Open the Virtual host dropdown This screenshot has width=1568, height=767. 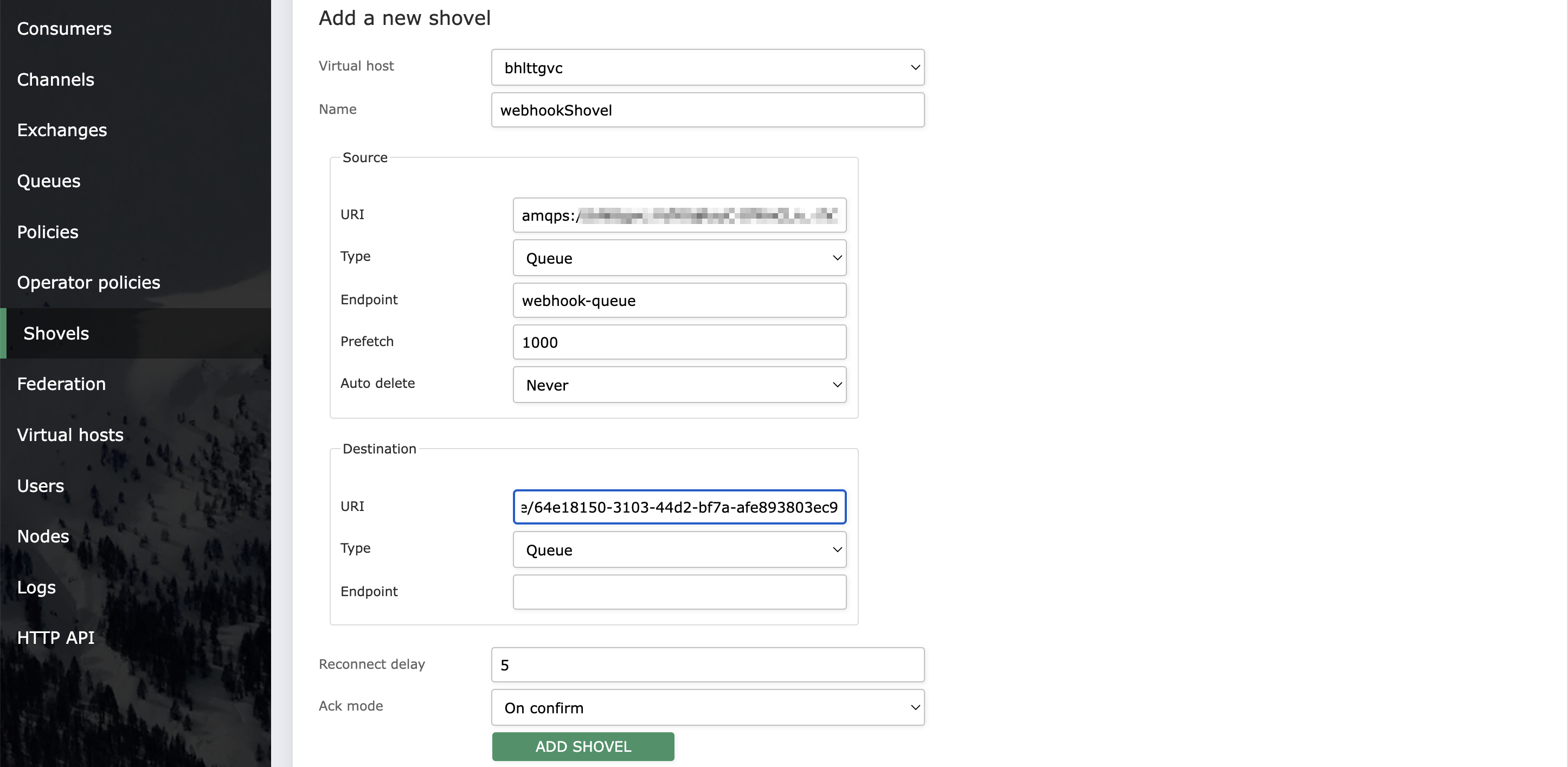[x=708, y=67]
